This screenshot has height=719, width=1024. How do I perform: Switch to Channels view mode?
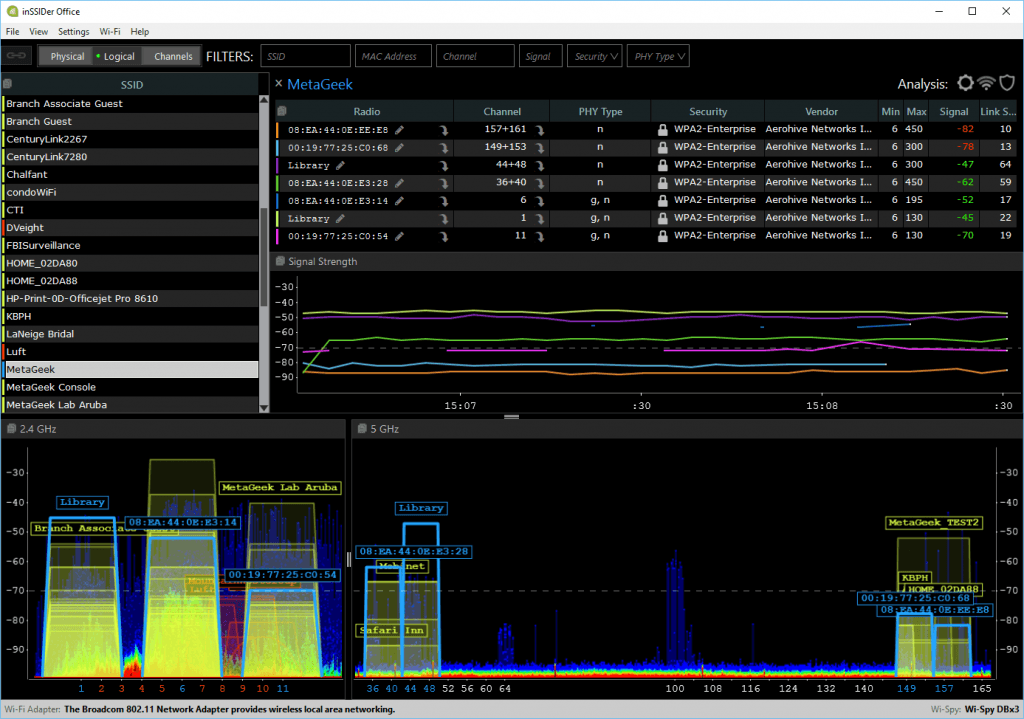click(x=173, y=57)
